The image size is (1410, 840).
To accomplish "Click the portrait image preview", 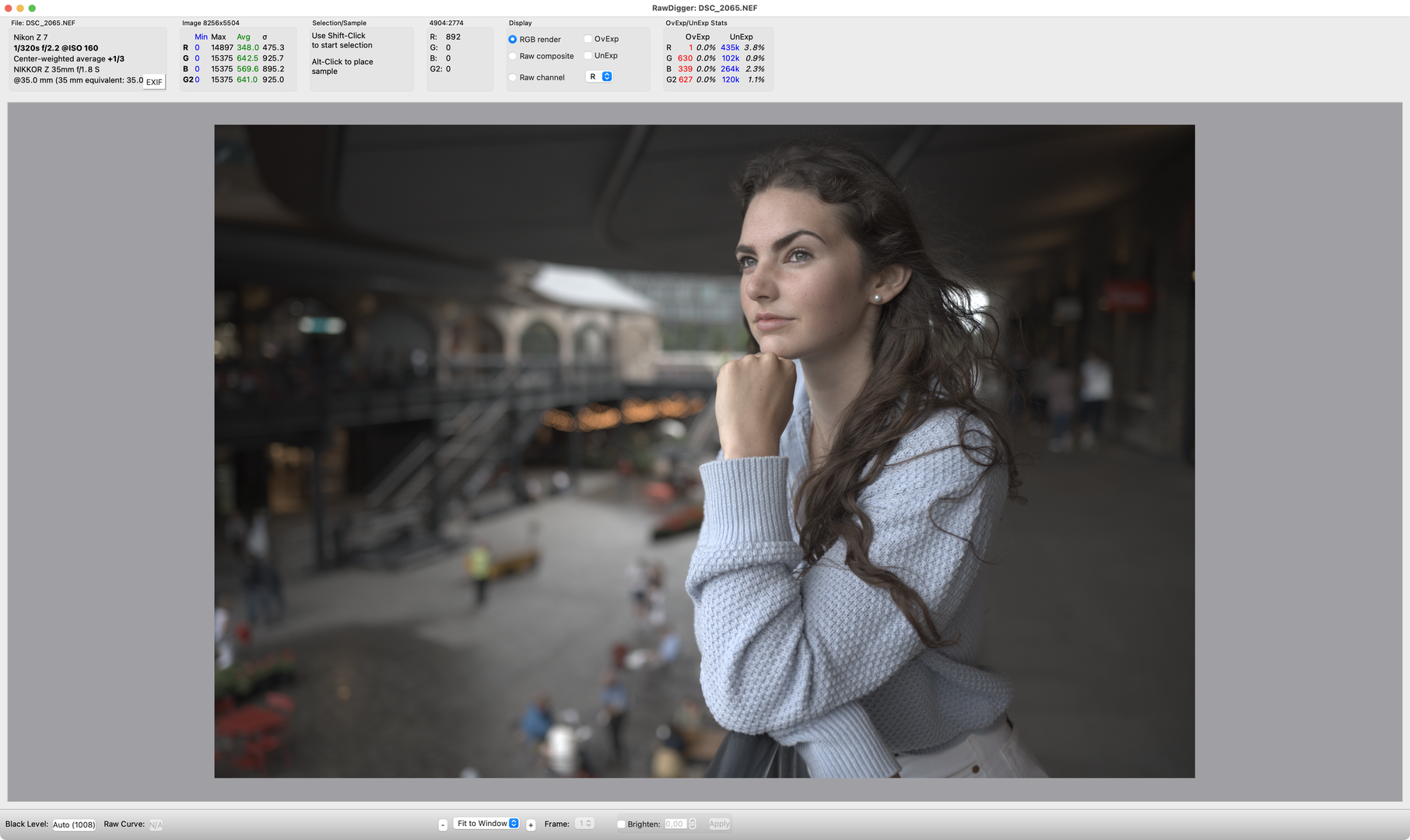I will point(704,451).
